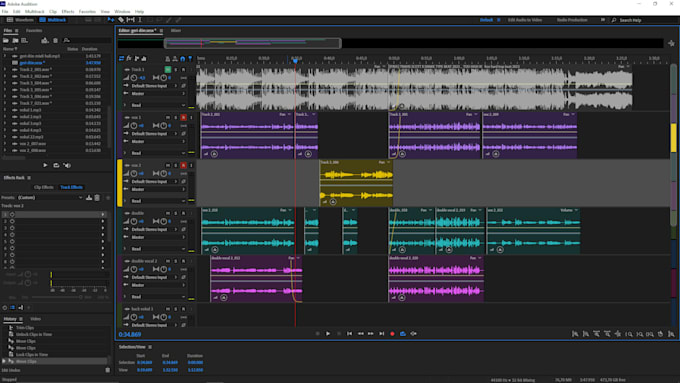Click the yellow vox 2 clip in timeline
Screen dimensions: 680x383
point(356,183)
